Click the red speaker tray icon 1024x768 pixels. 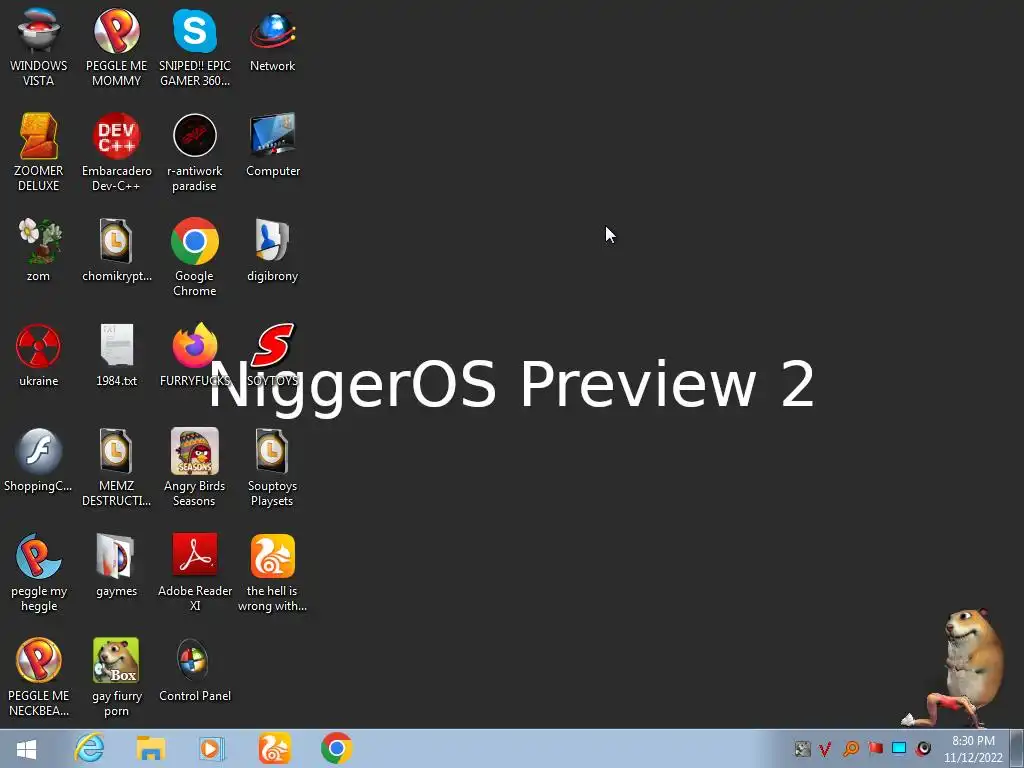[923, 748]
